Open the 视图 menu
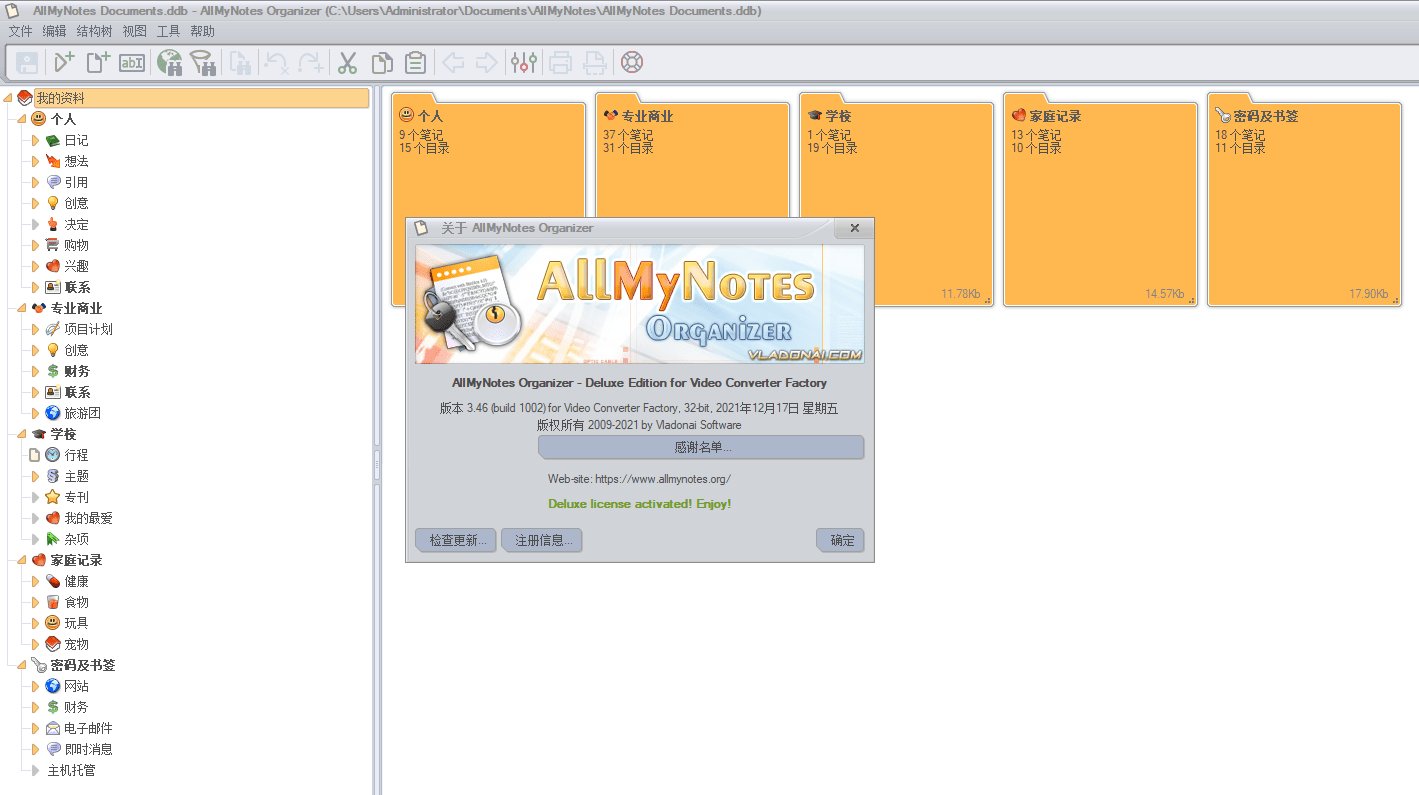 tap(134, 31)
